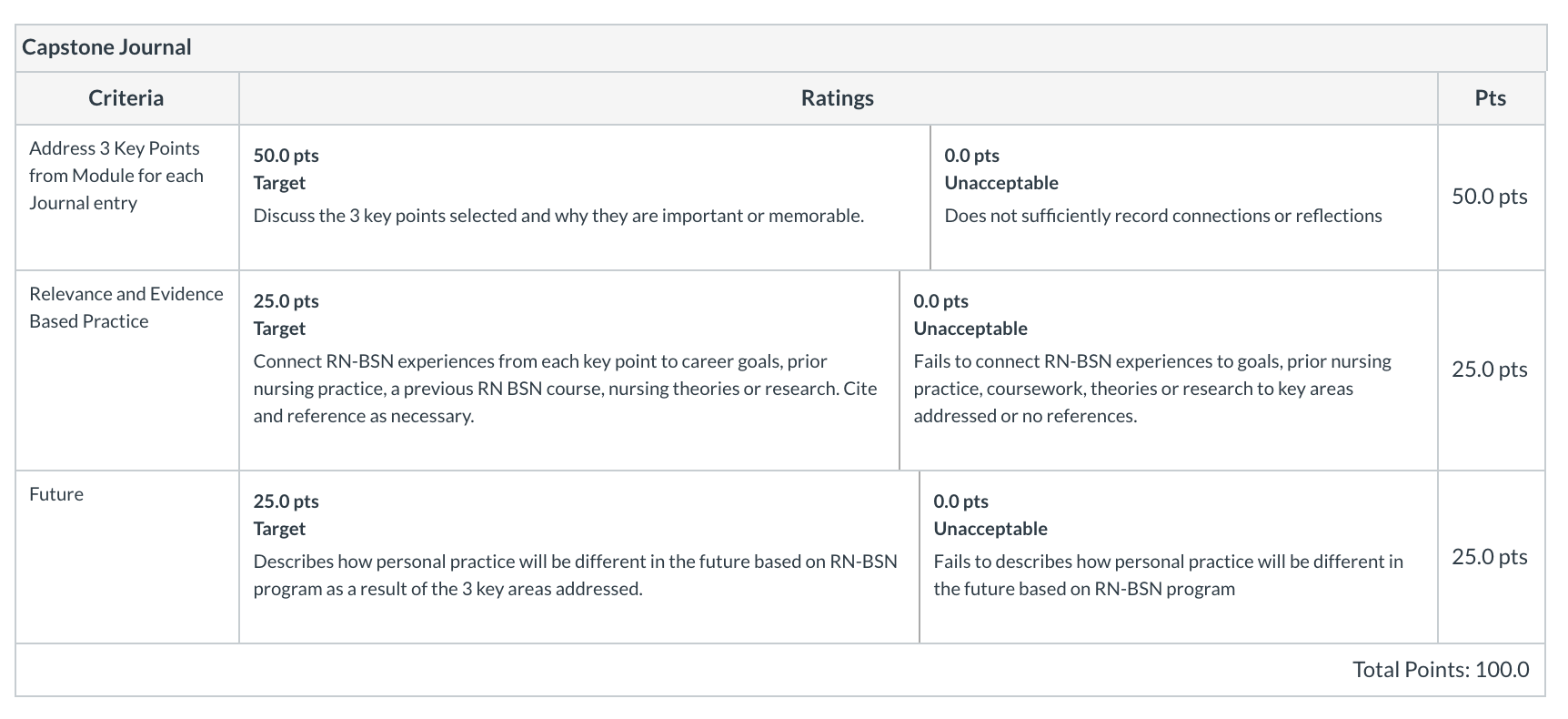
Task: Choose 50.0 pts Target rating
Action: click(x=585, y=197)
